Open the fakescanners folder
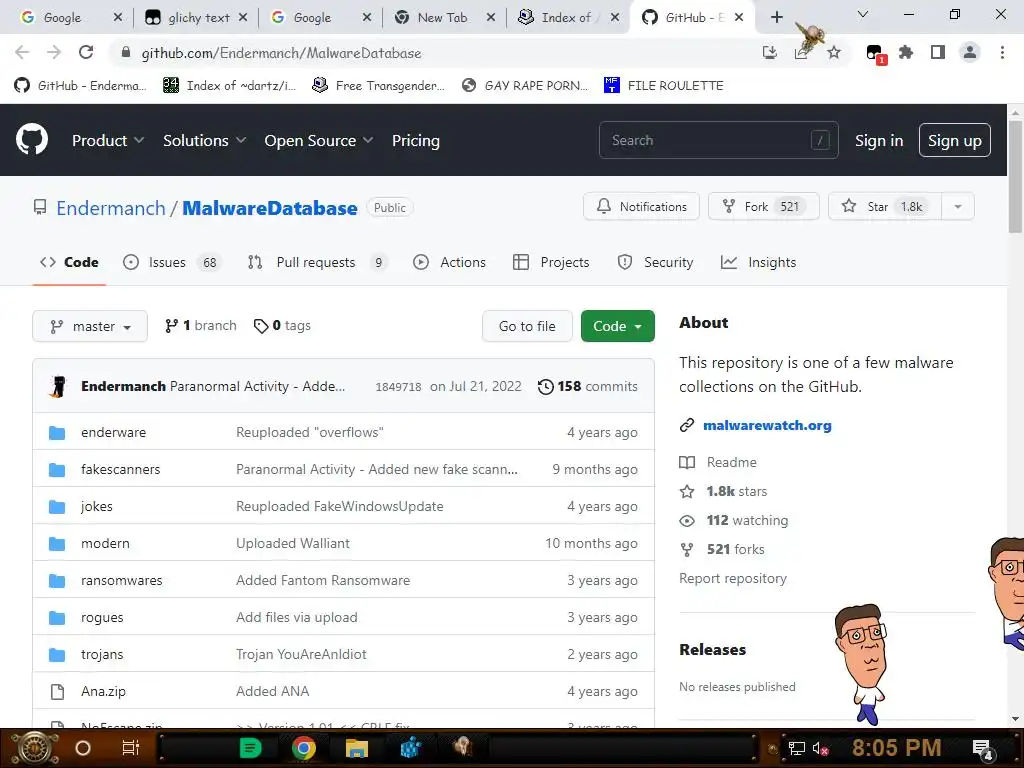Screen dimensions: 1024x768 (120, 469)
